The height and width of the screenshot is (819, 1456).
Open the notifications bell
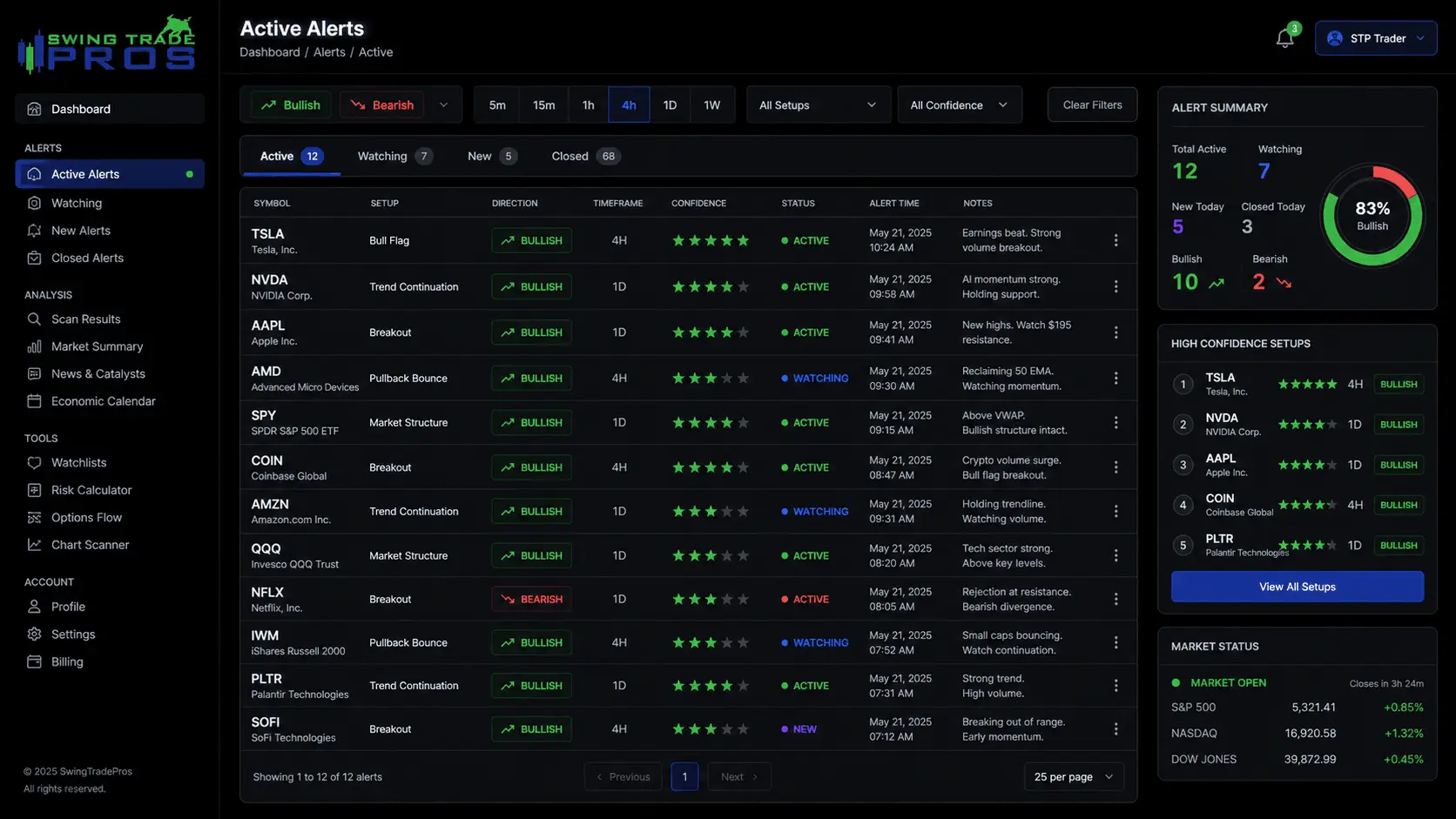coord(1284,38)
